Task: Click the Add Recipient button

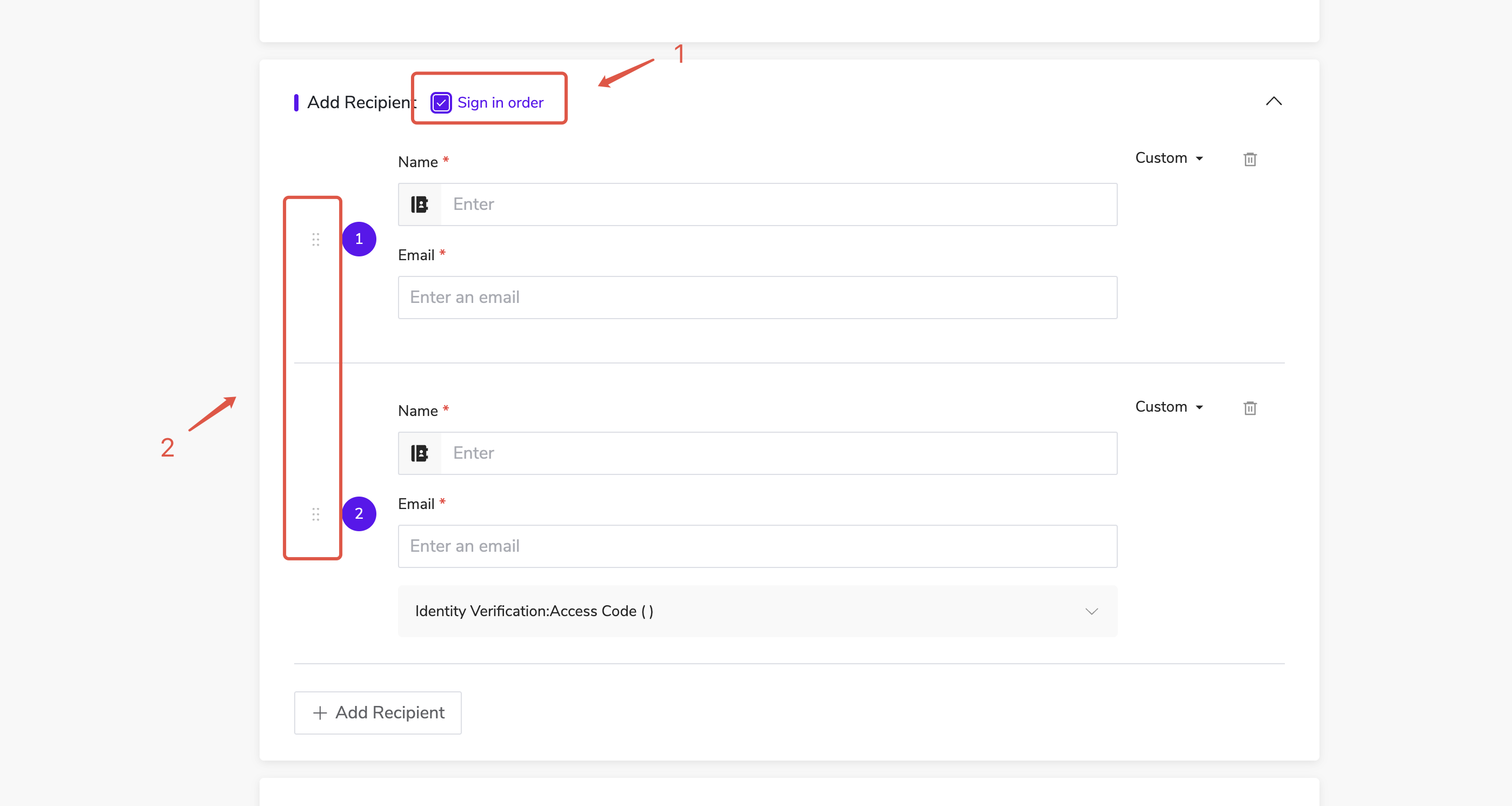Action: [x=377, y=712]
